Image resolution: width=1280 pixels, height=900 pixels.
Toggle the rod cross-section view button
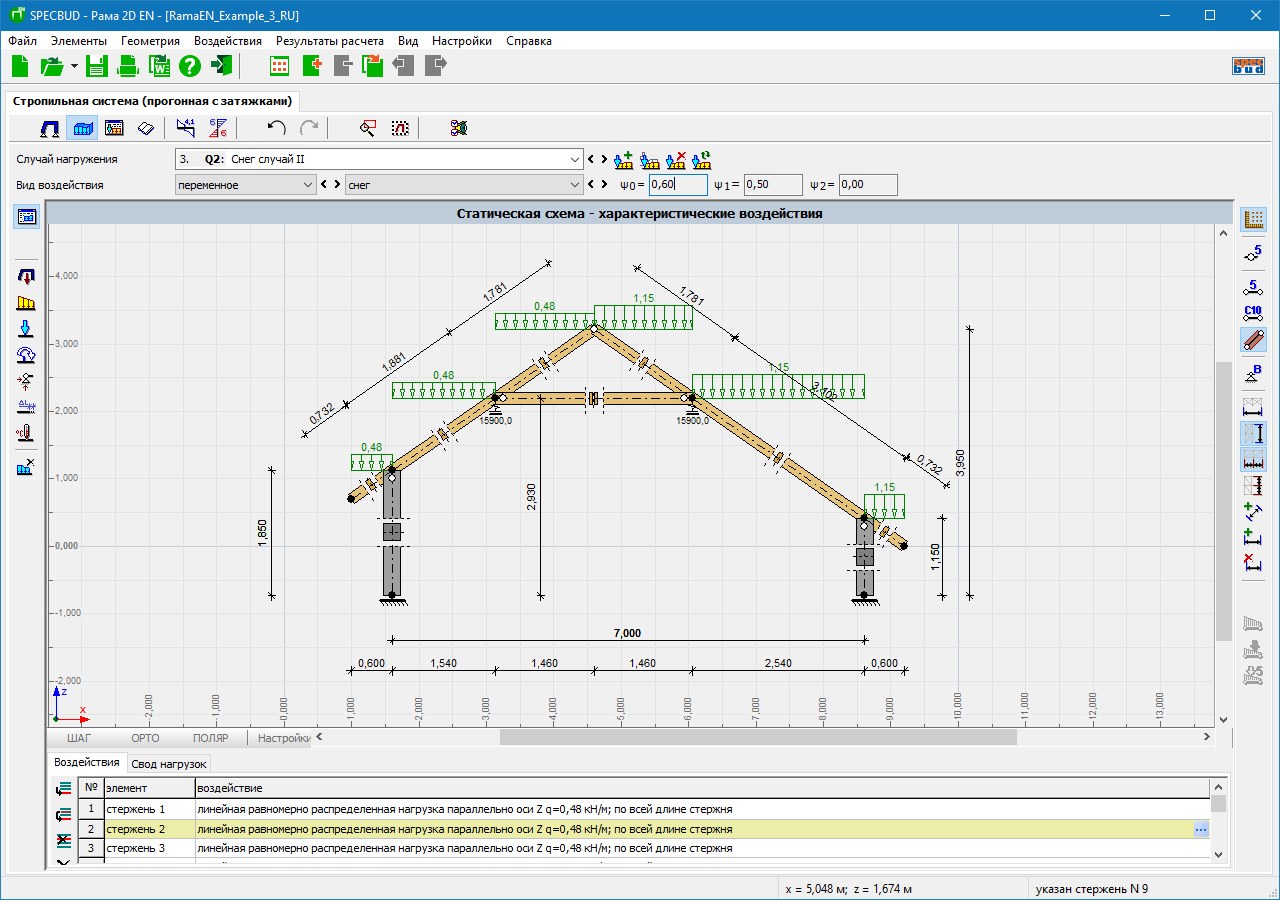tap(1253, 340)
